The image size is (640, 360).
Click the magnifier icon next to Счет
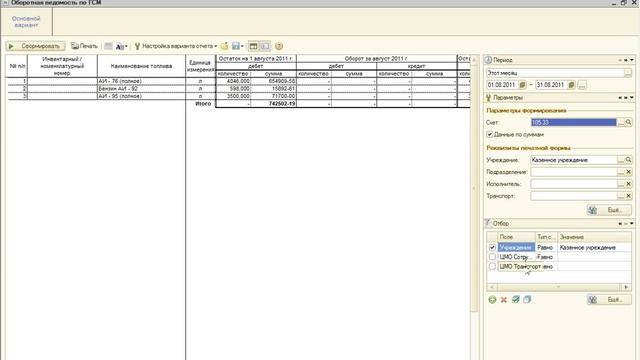[x=629, y=122]
